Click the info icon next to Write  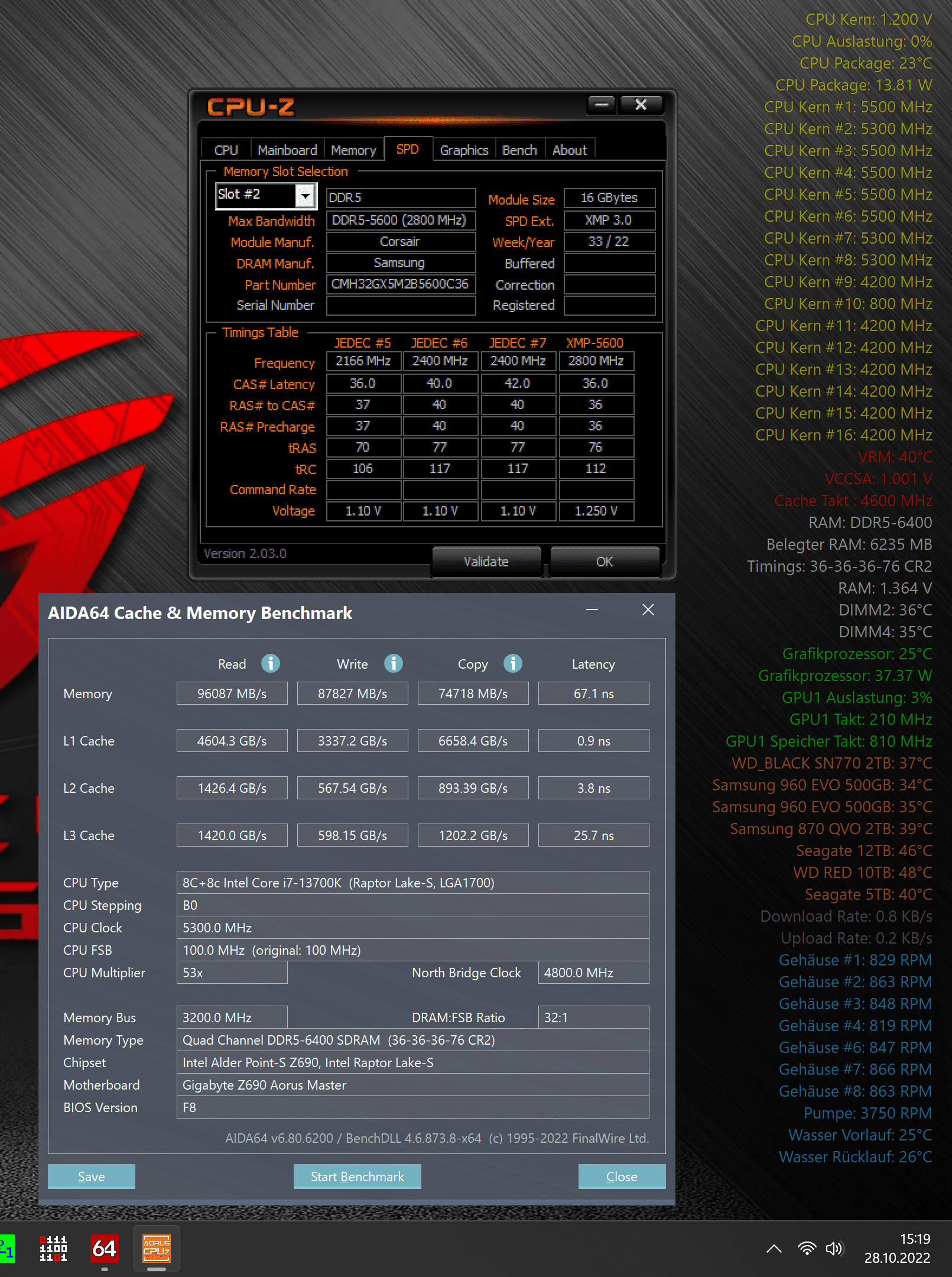(x=394, y=663)
